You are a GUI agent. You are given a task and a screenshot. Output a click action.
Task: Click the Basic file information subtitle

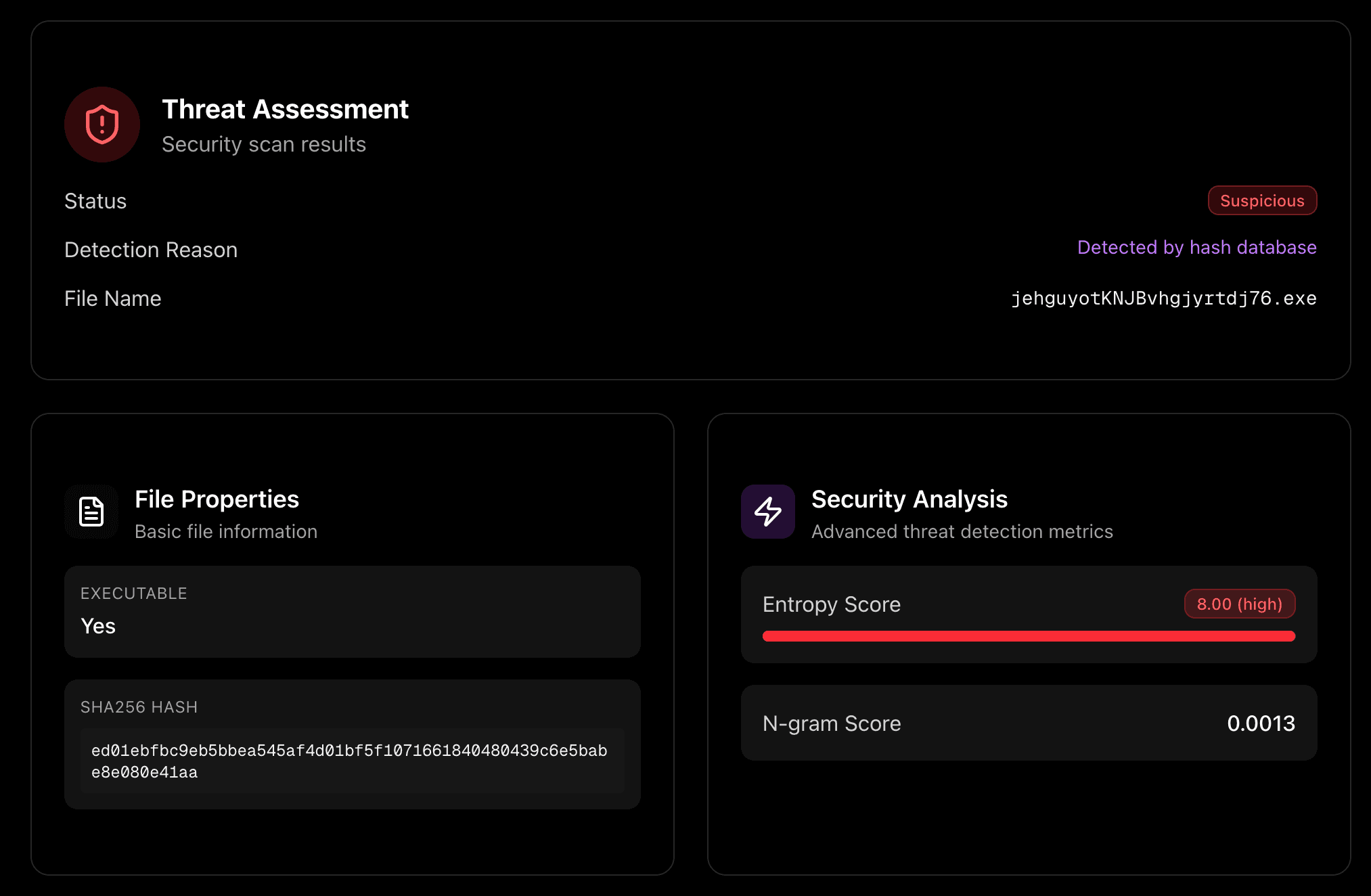226,531
